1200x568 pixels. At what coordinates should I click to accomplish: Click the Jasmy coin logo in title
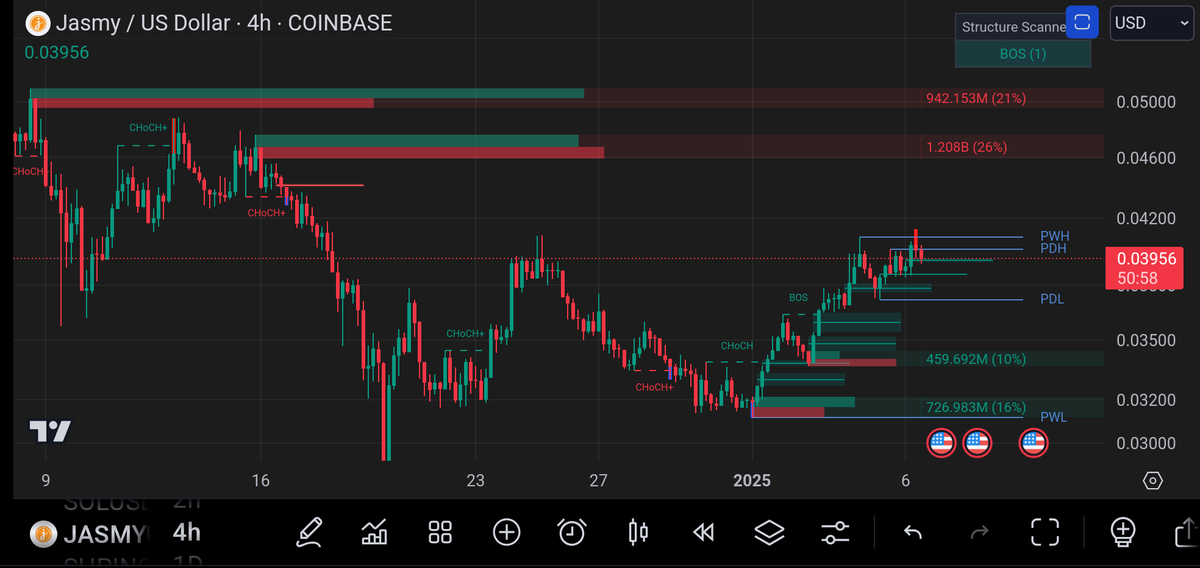[37, 23]
